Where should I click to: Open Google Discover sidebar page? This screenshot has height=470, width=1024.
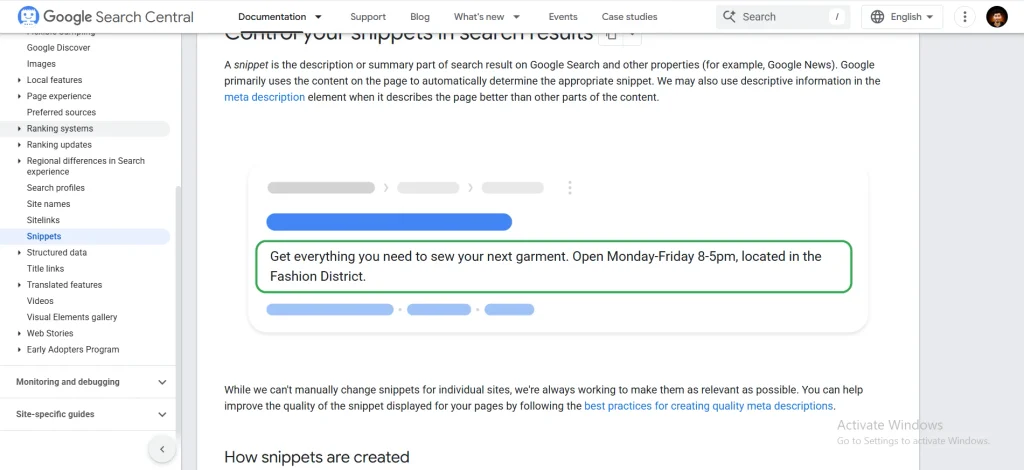tap(59, 48)
